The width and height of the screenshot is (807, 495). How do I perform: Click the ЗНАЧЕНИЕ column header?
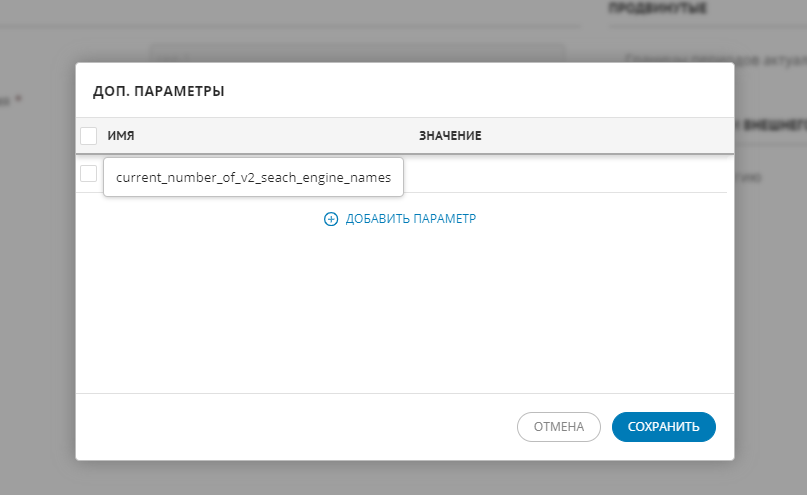(x=450, y=135)
